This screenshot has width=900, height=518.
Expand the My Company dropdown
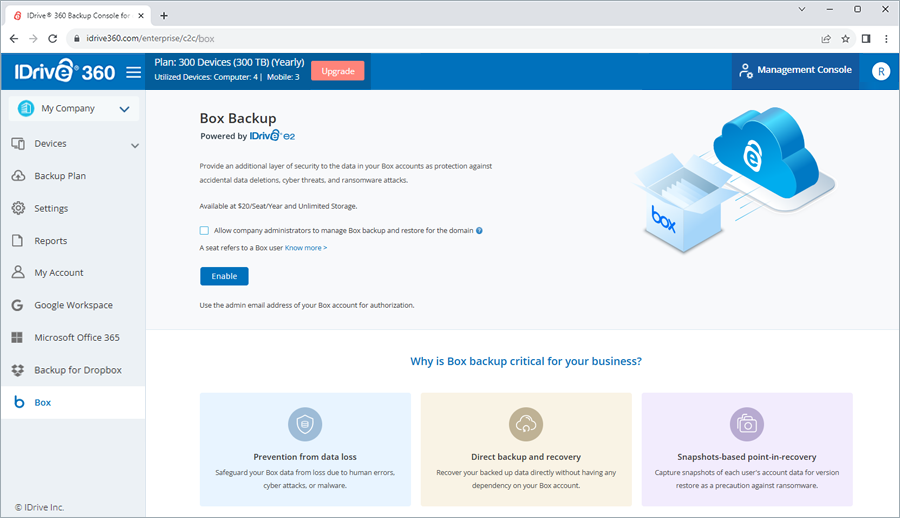pos(124,109)
